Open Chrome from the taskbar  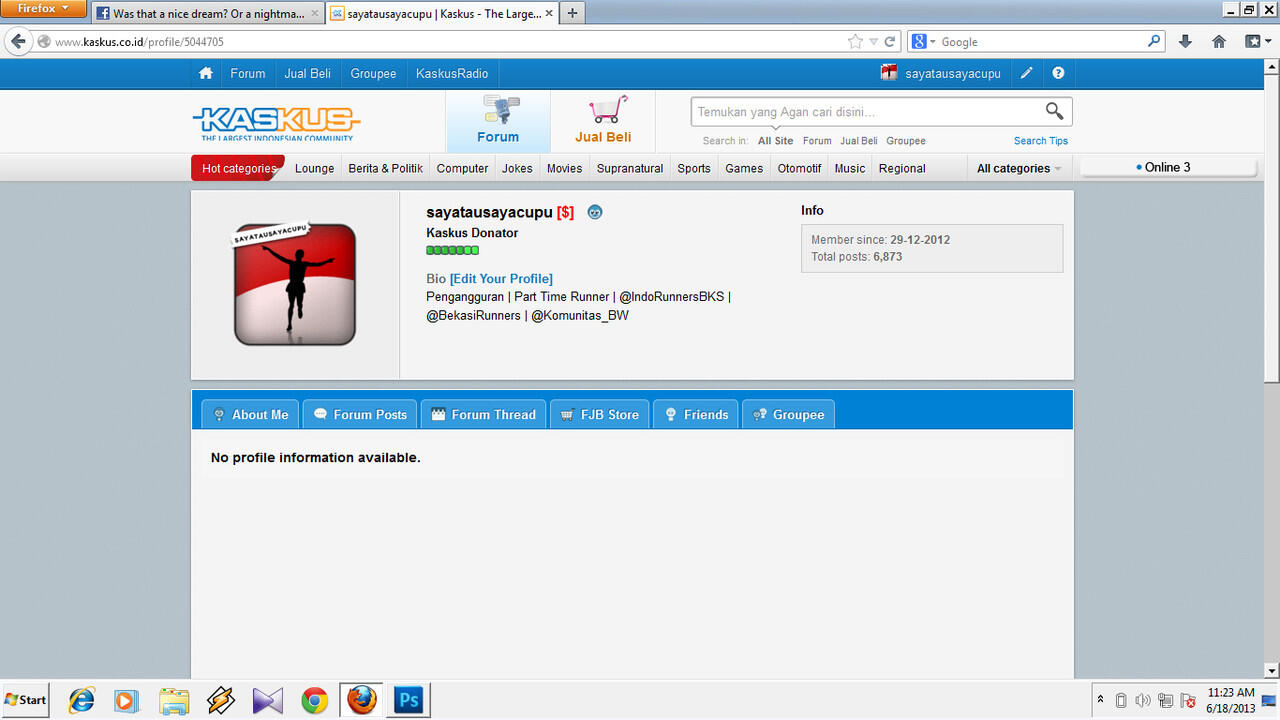pyautogui.click(x=315, y=700)
